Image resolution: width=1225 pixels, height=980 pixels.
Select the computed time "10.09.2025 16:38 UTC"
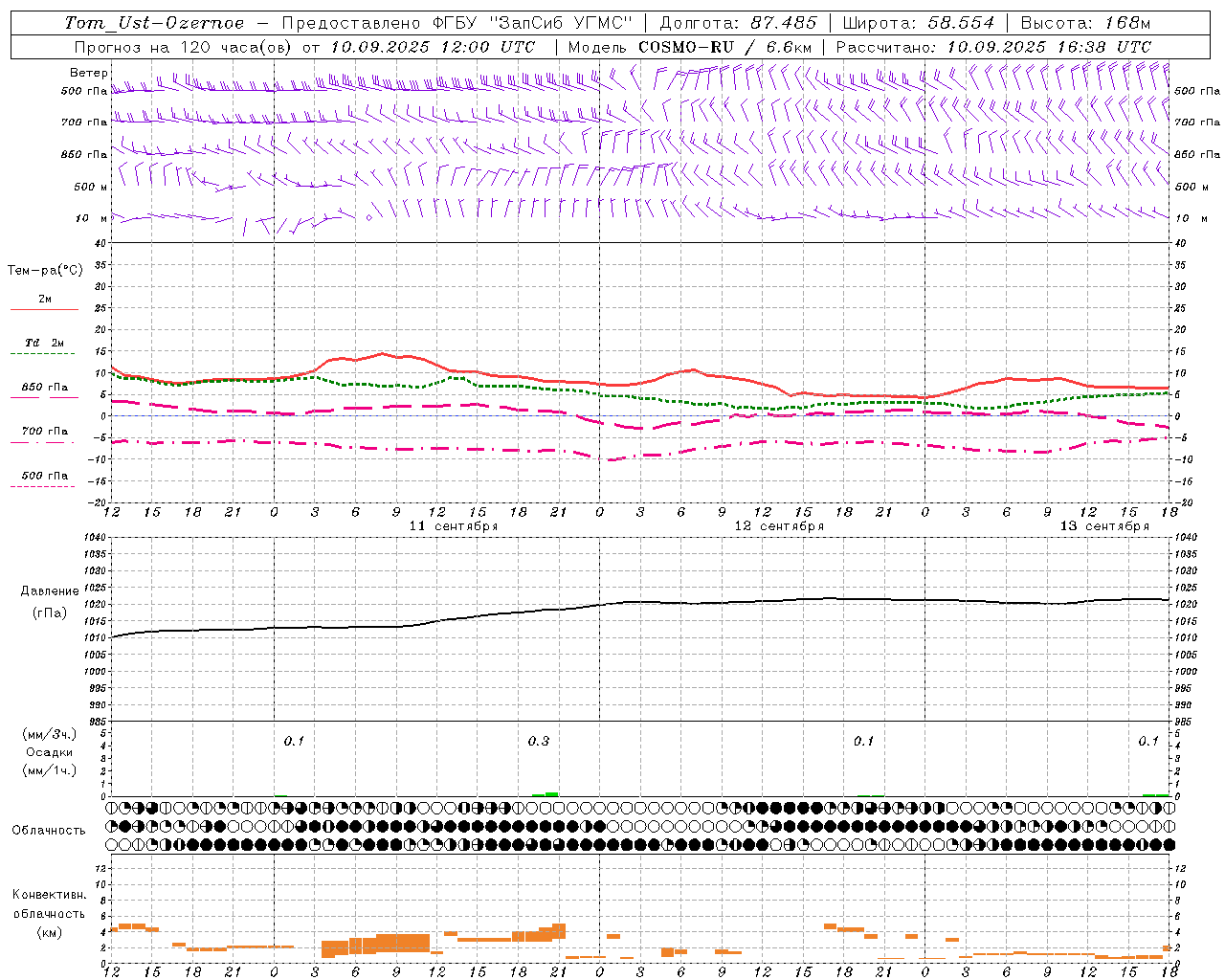(1049, 47)
